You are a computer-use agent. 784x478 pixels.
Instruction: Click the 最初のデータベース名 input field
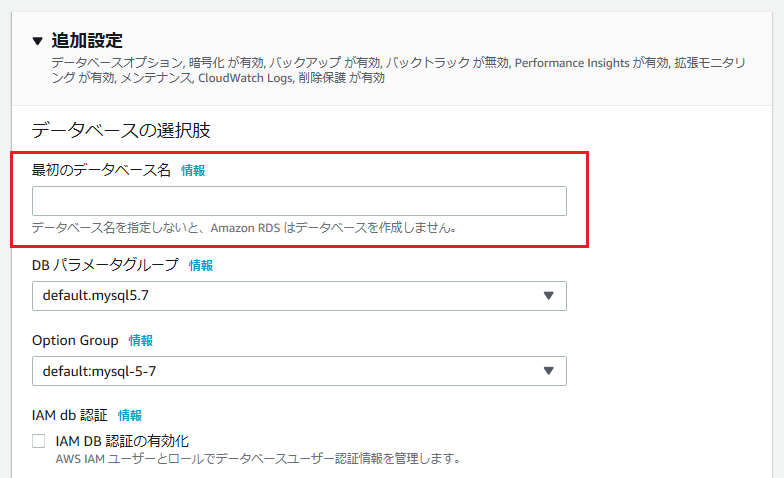tap(299, 201)
